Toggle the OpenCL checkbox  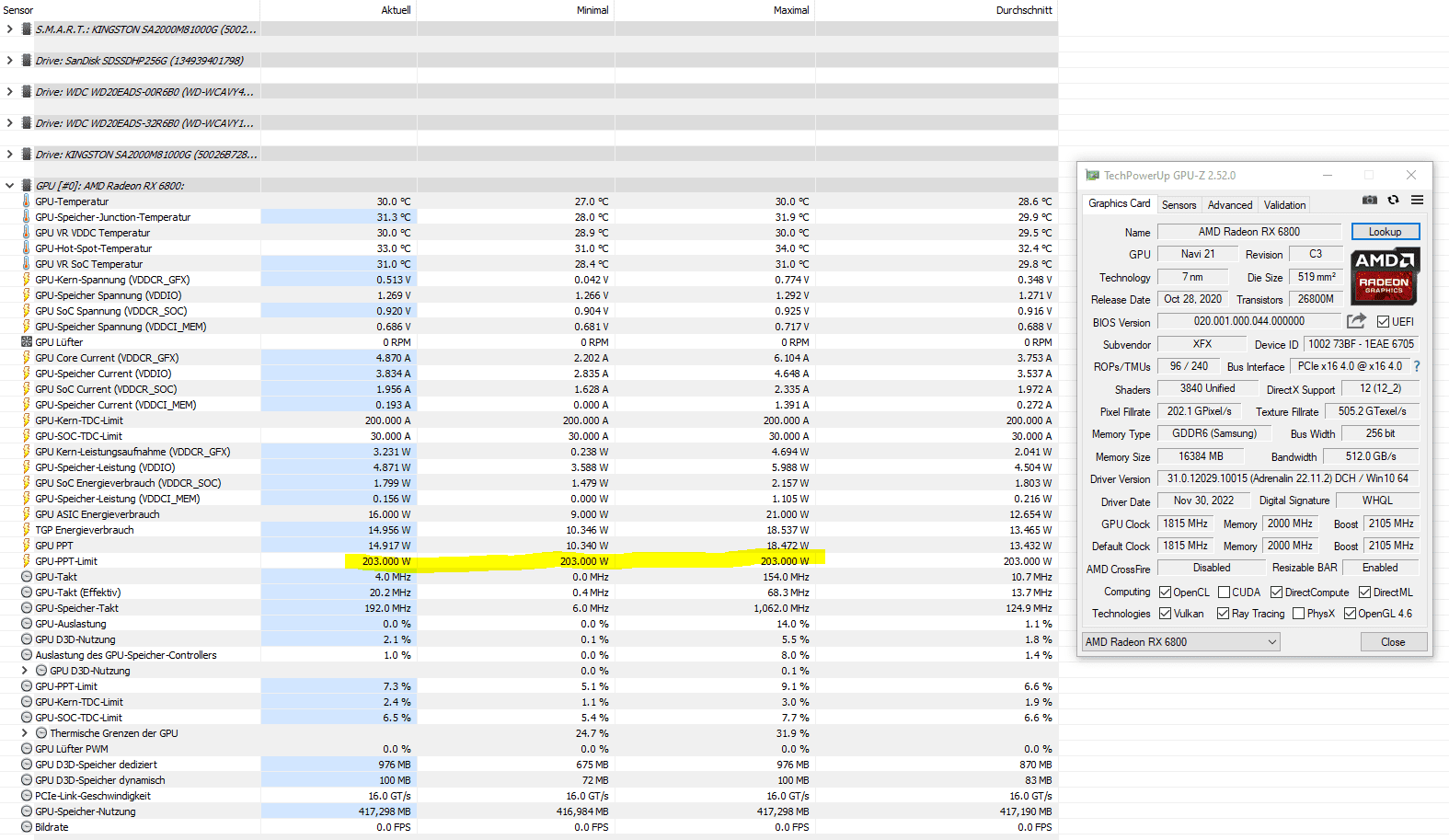point(1165,593)
